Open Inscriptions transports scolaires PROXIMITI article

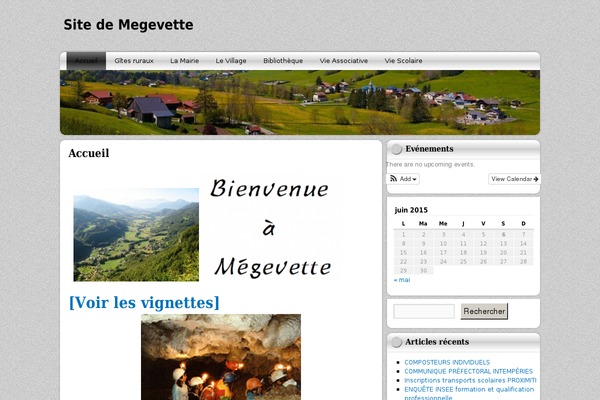tap(470, 380)
